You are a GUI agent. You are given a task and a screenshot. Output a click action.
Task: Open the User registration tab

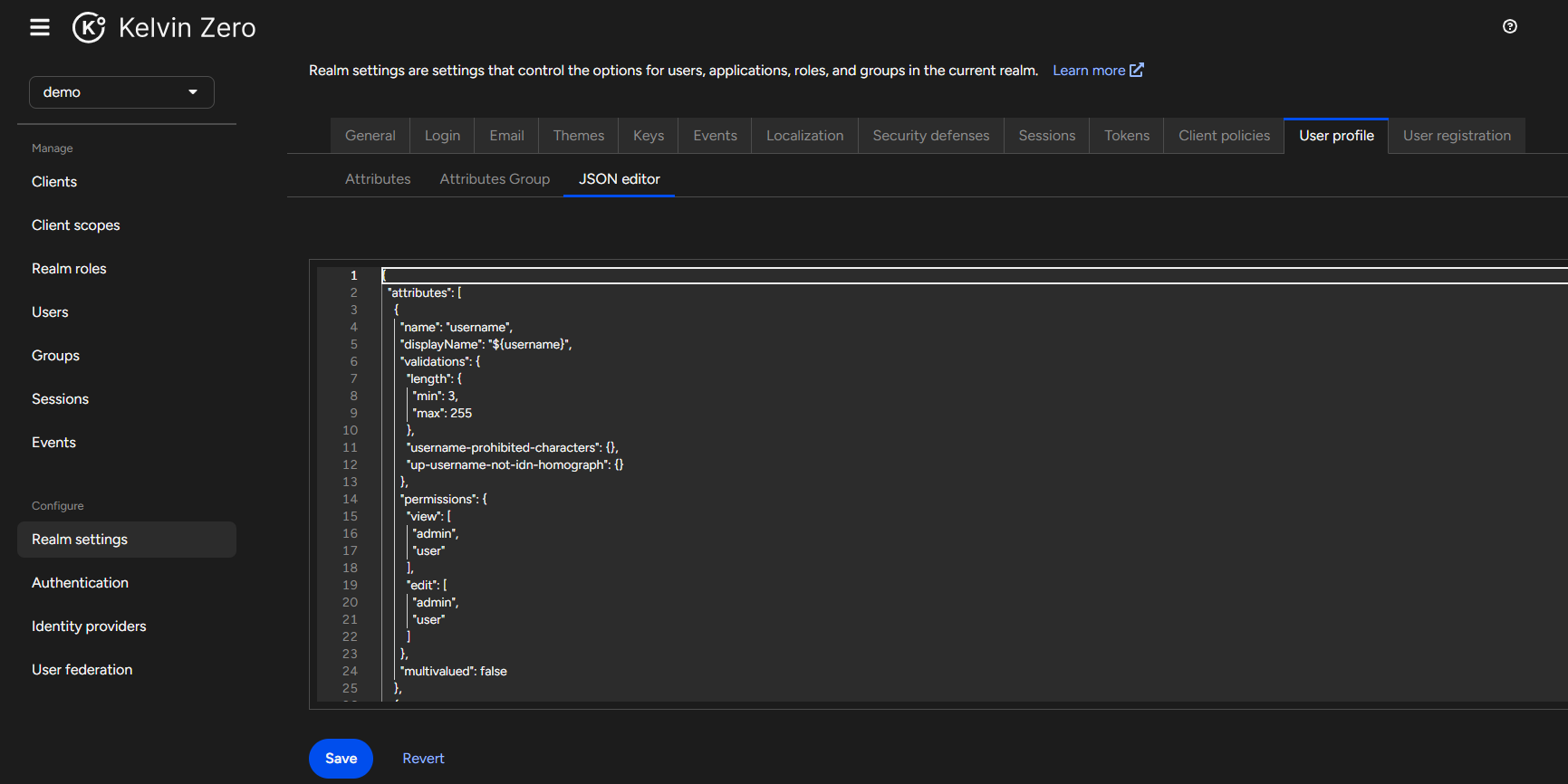tap(1457, 136)
